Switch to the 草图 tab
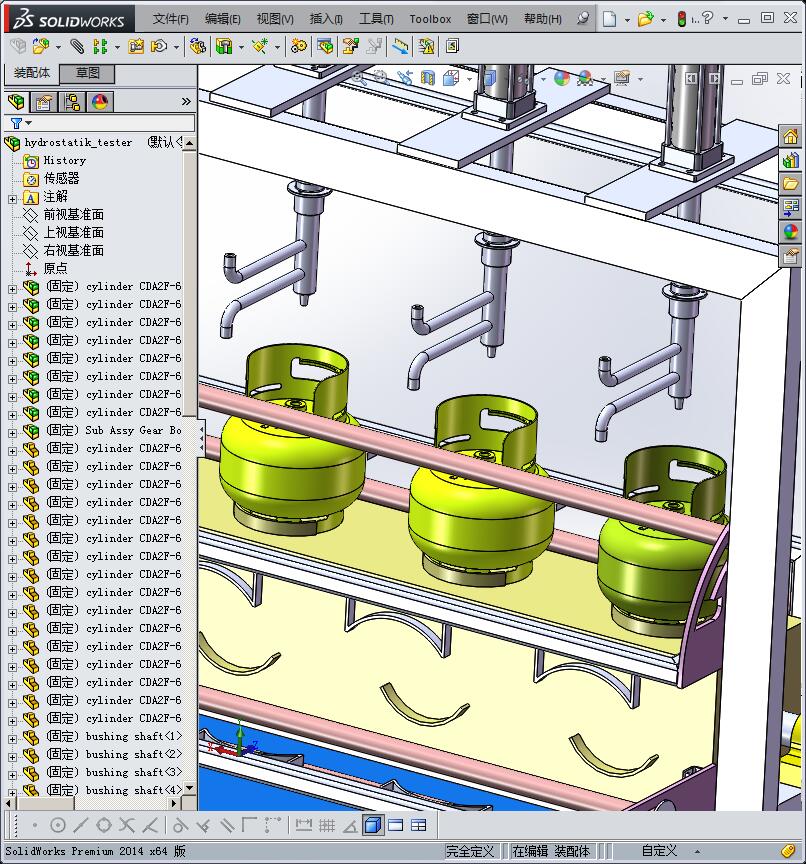Image resolution: width=806 pixels, height=864 pixels. pos(88,74)
